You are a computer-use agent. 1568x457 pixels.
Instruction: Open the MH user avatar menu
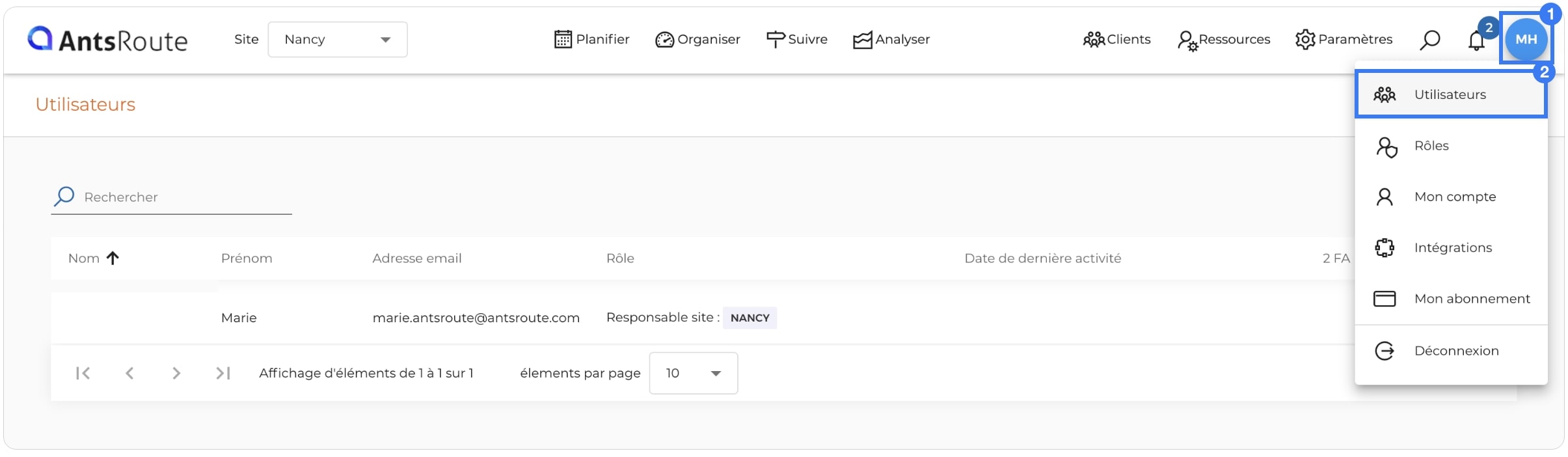point(1526,39)
